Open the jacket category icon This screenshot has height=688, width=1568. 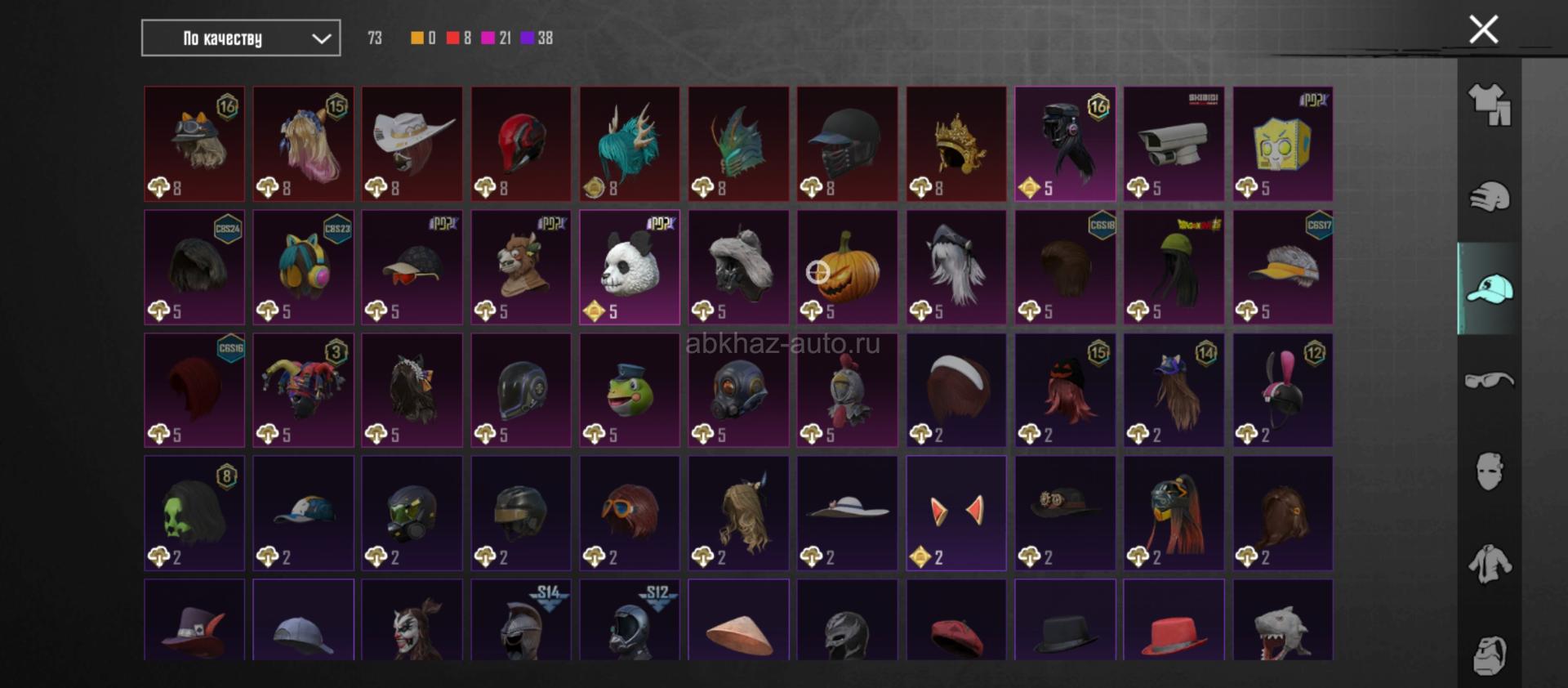pyautogui.click(x=1490, y=564)
